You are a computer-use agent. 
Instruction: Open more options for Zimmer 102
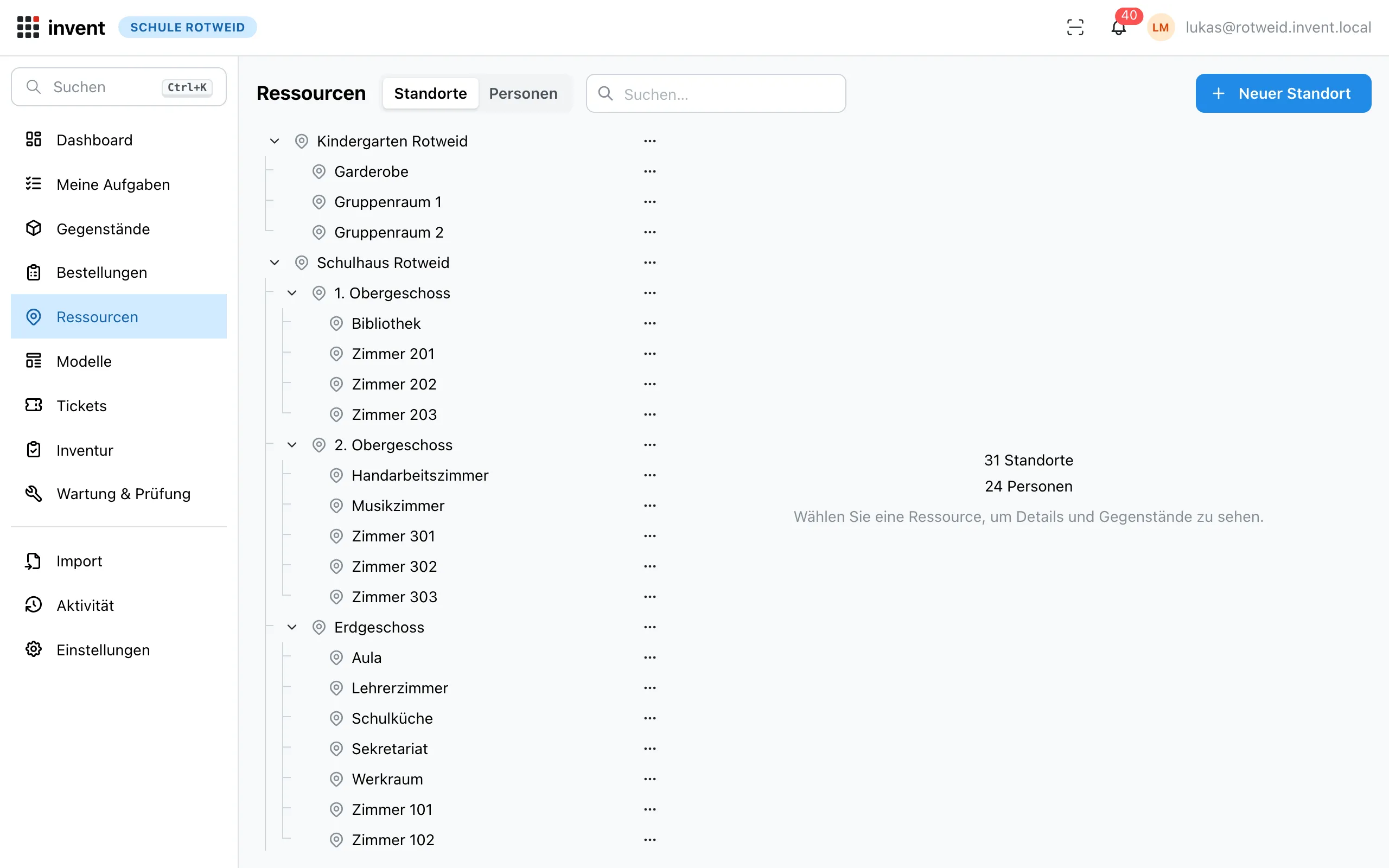649,840
